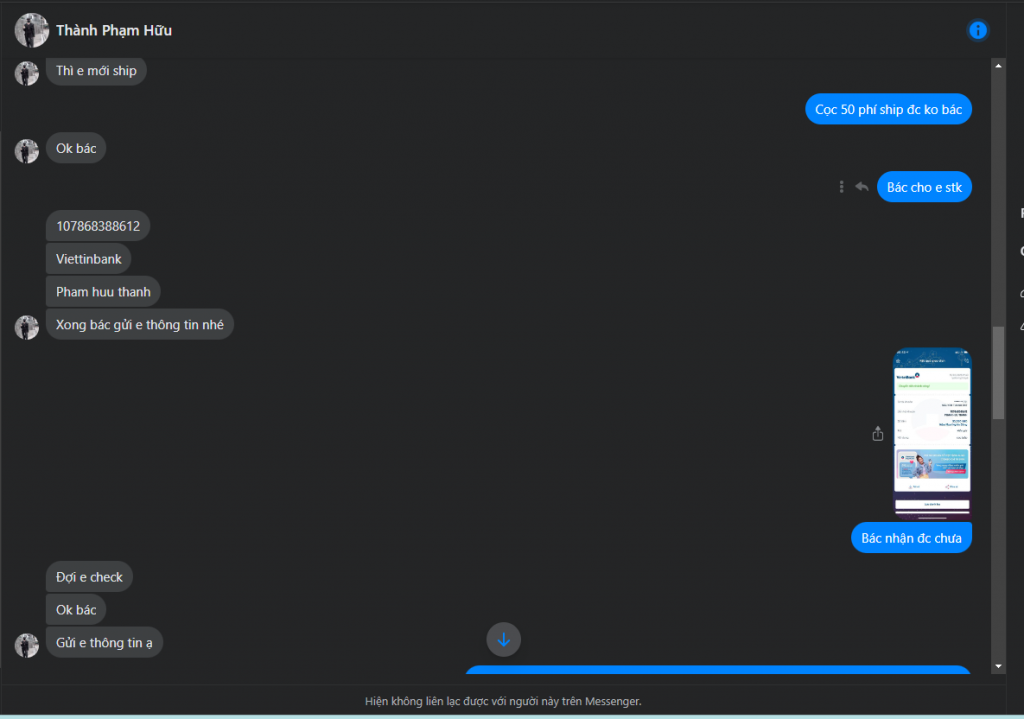This screenshot has height=719, width=1024.
Task: Select the account number message '107868388612'
Action: coord(98,226)
